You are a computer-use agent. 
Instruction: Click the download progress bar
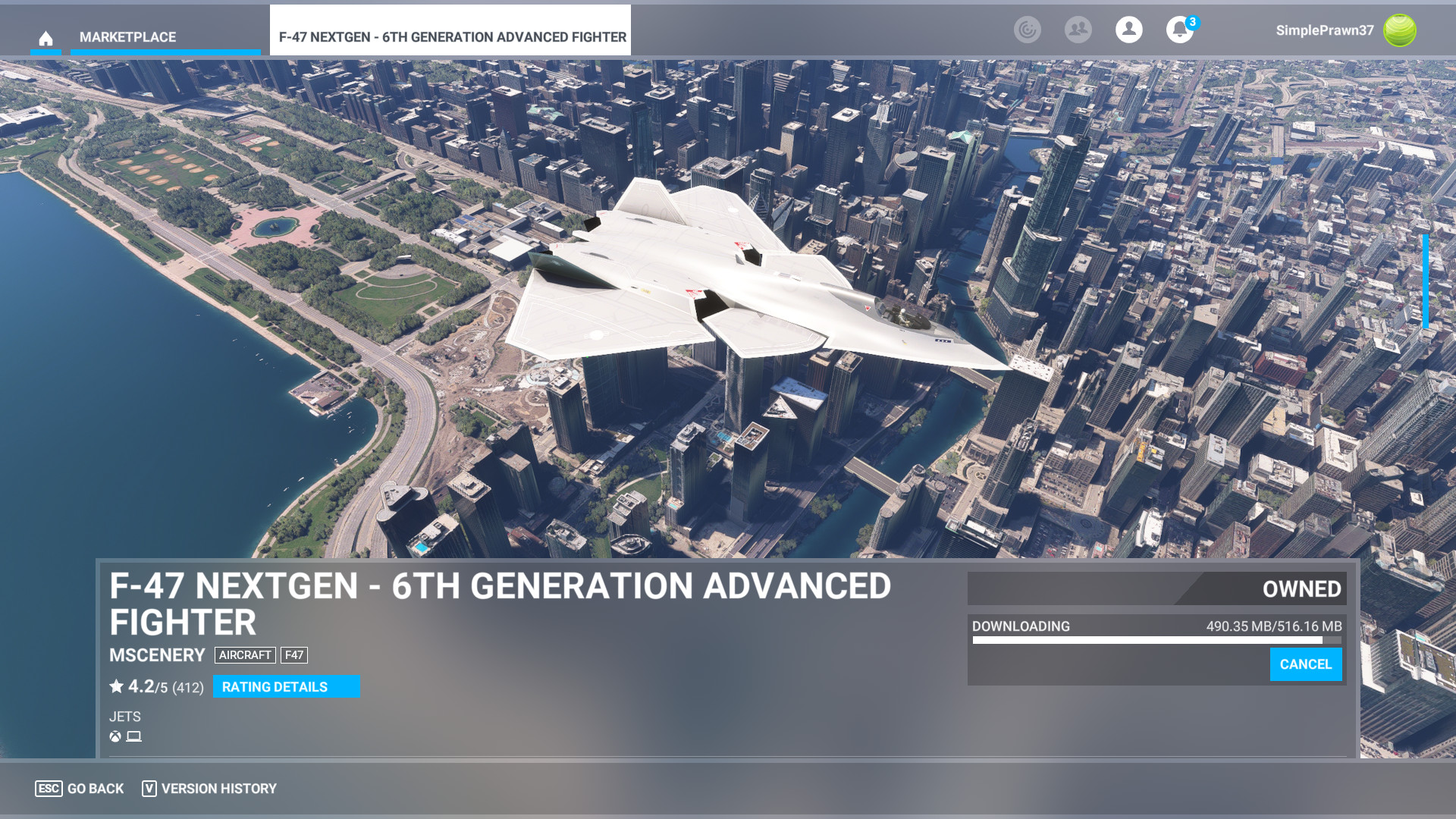(x=1156, y=640)
